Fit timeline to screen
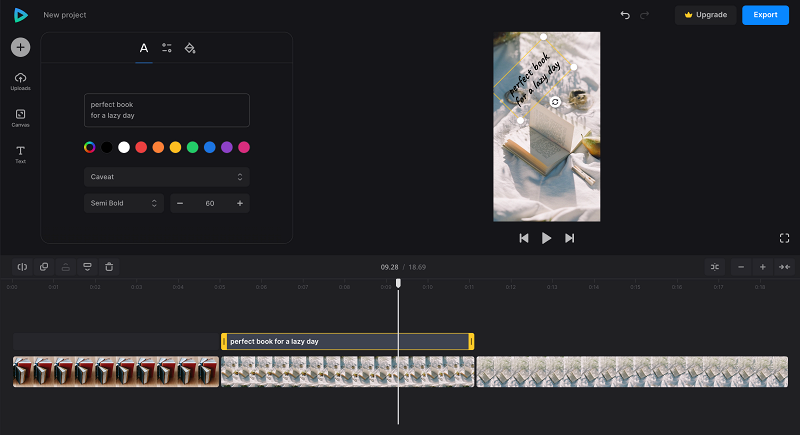 coord(784,267)
